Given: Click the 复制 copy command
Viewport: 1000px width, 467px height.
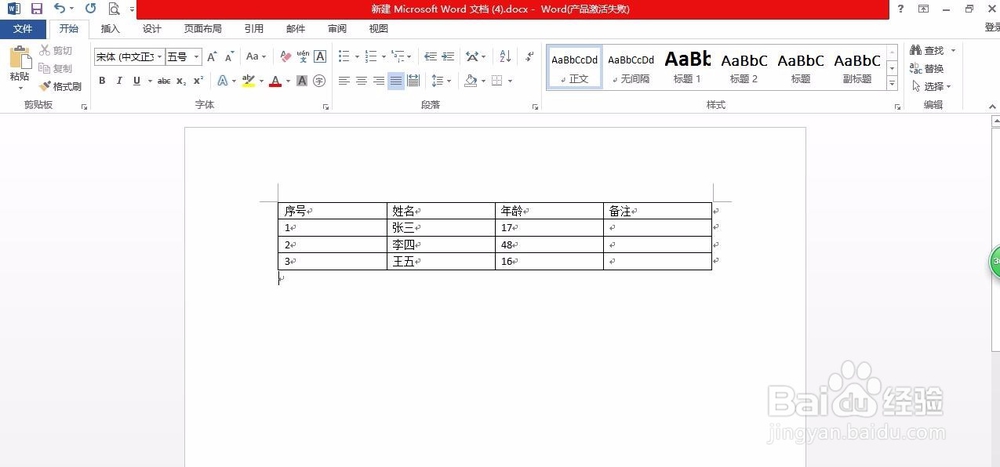Looking at the screenshot, I should coord(55,68).
